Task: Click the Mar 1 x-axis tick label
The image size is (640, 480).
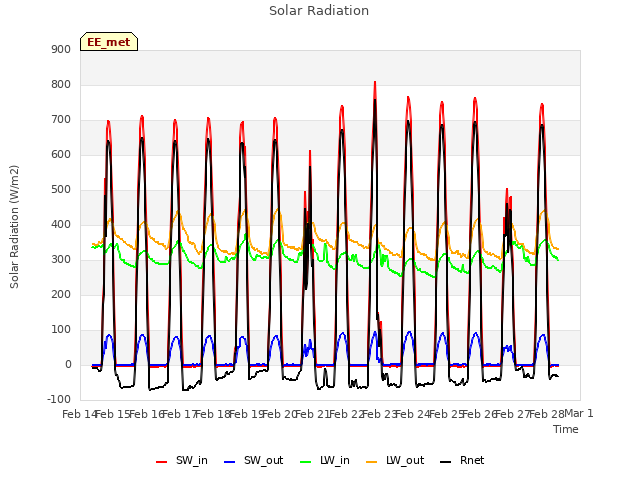Action: (x=579, y=413)
